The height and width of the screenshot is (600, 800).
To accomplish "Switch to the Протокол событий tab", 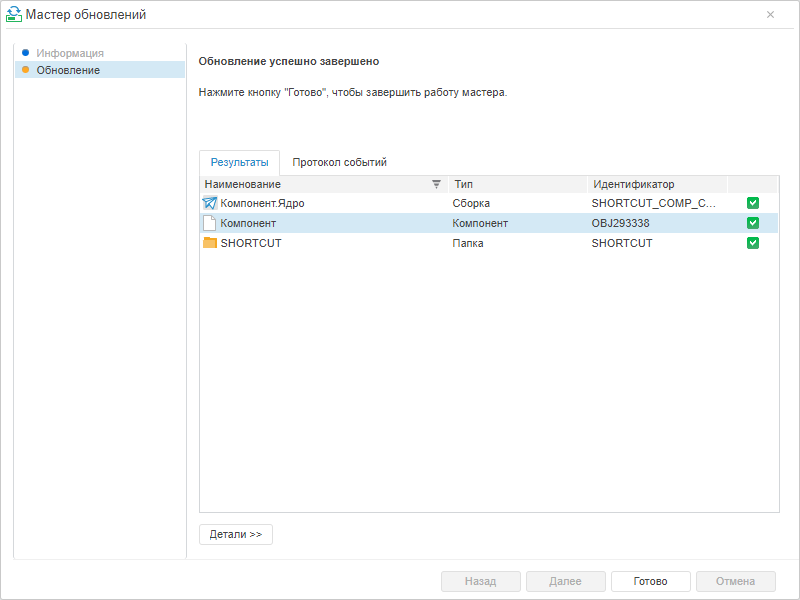I will pyautogui.click(x=339, y=162).
